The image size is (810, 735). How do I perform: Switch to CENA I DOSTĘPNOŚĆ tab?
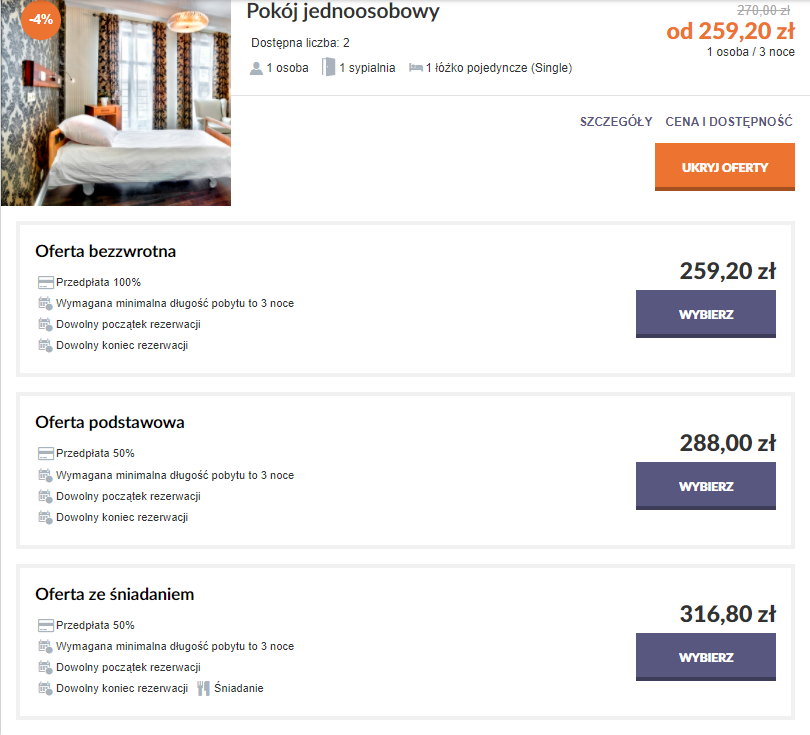pos(729,122)
